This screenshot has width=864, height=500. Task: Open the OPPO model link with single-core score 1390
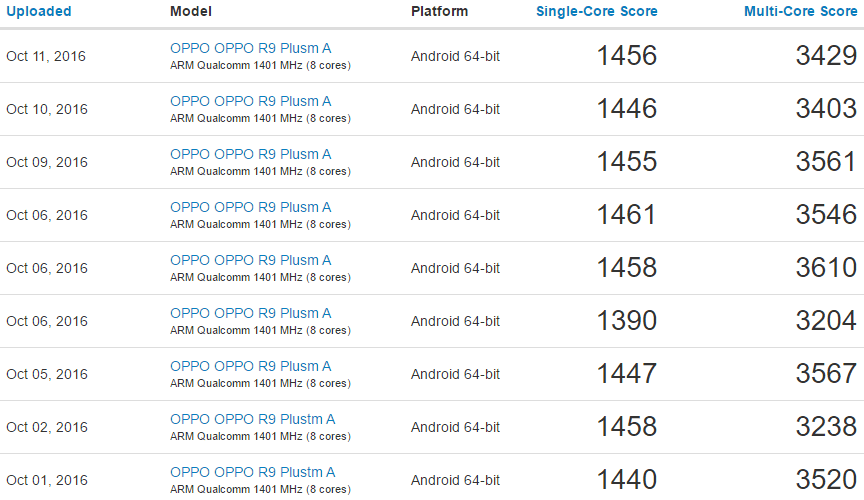pos(250,313)
